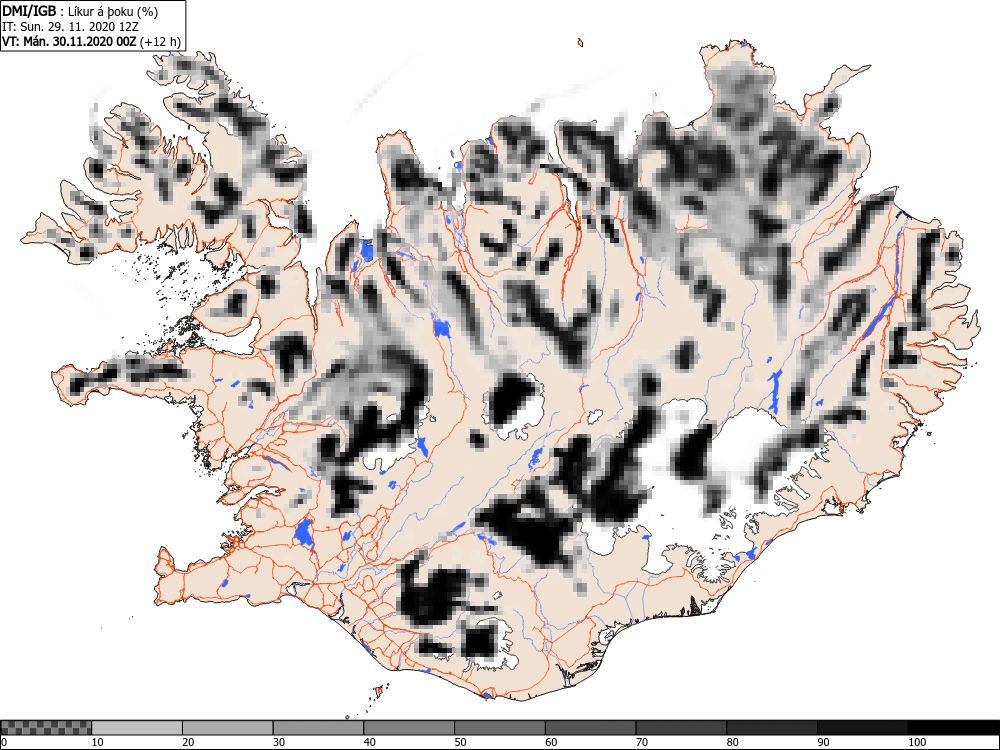1000x750 pixels.
Task: Select the legend swatch between 10 and 20
Action: 137,728
